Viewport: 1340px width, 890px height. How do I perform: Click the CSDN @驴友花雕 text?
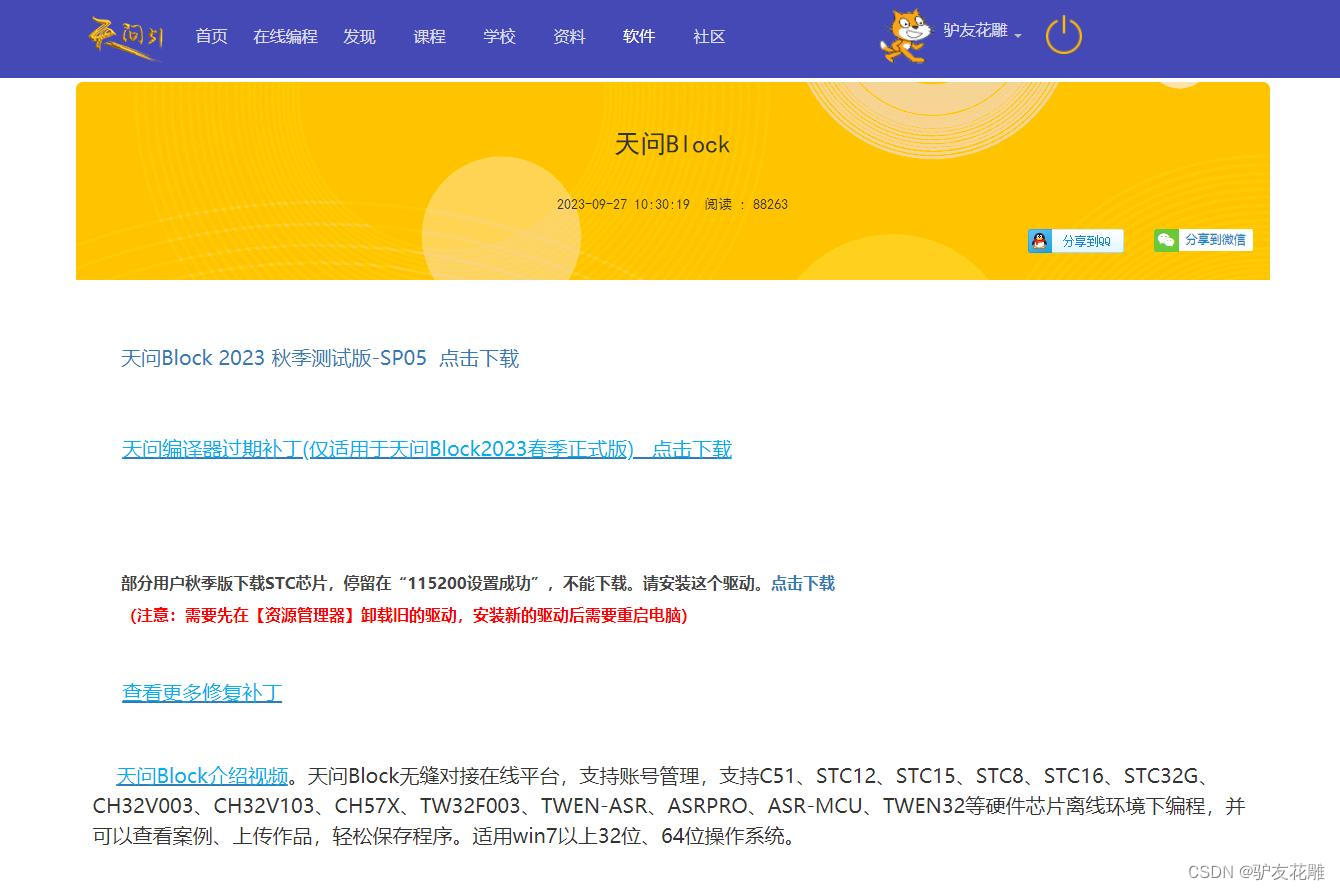tap(1257, 871)
